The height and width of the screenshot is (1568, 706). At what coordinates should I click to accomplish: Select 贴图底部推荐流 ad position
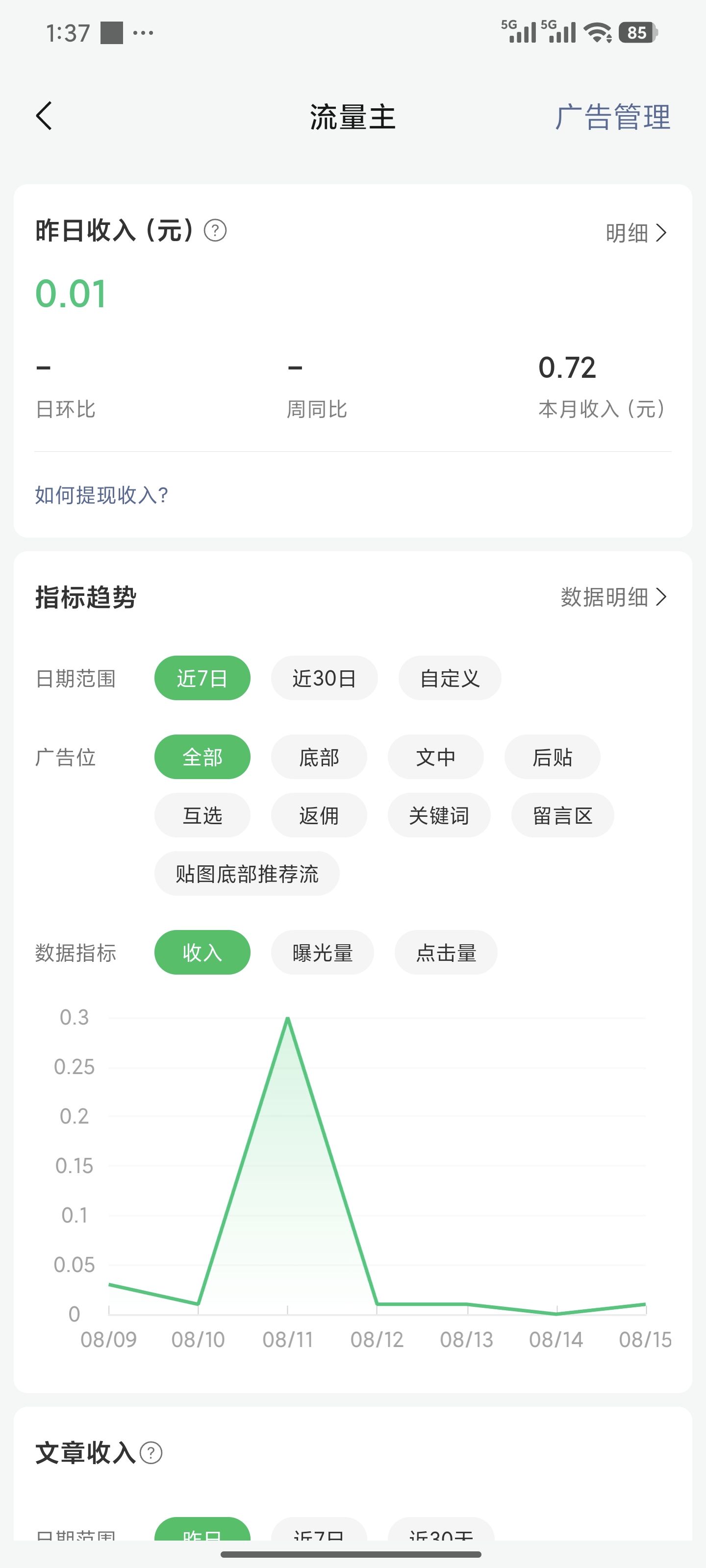[247, 874]
